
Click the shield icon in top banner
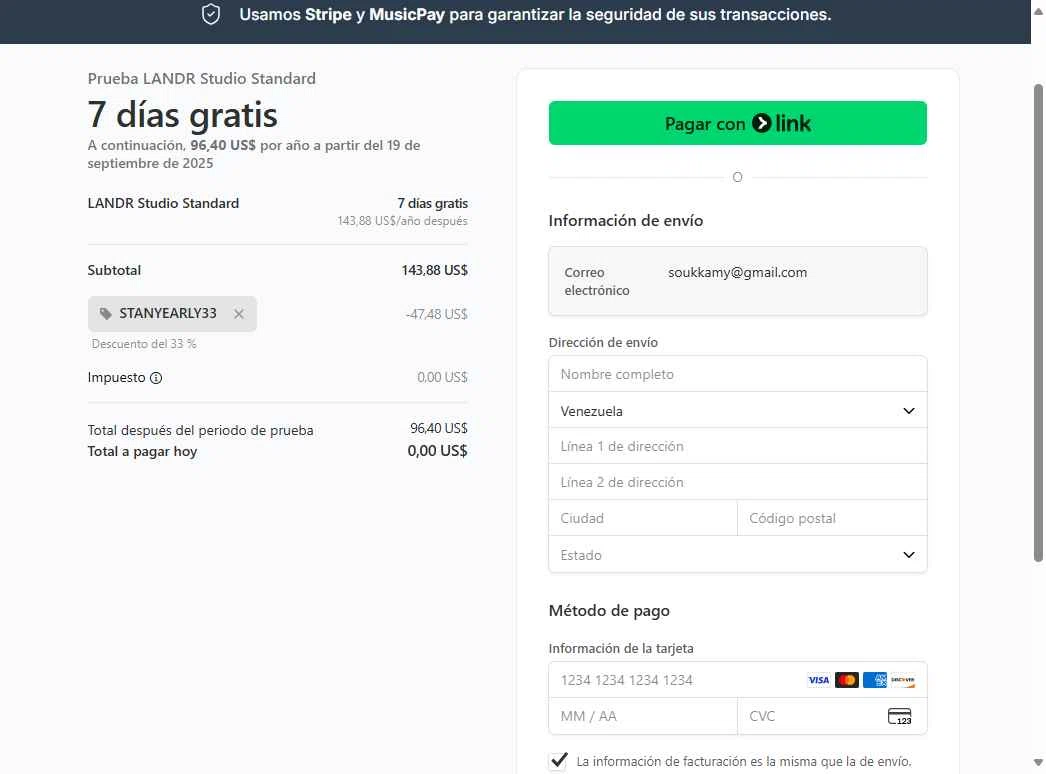tap(211, 14)
